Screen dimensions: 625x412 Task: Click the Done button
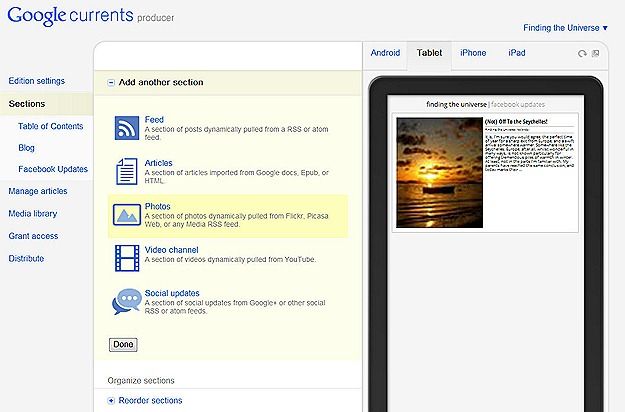point(123,345)
